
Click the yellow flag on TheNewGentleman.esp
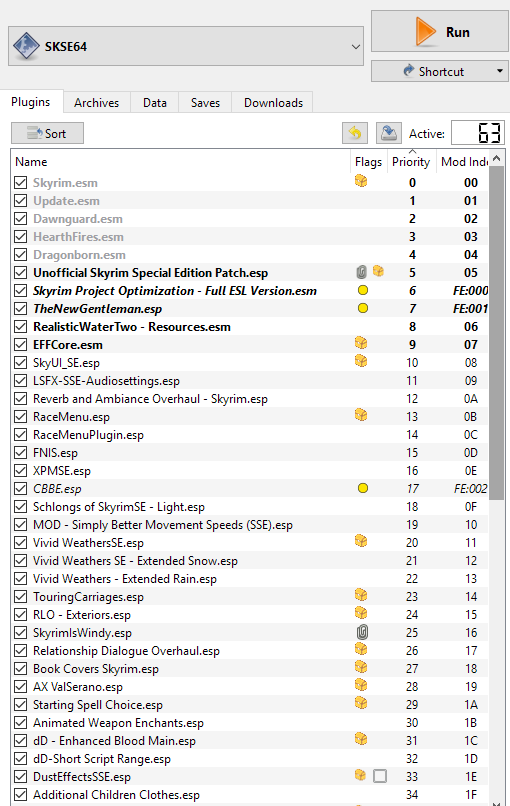[x=363, y=308]
